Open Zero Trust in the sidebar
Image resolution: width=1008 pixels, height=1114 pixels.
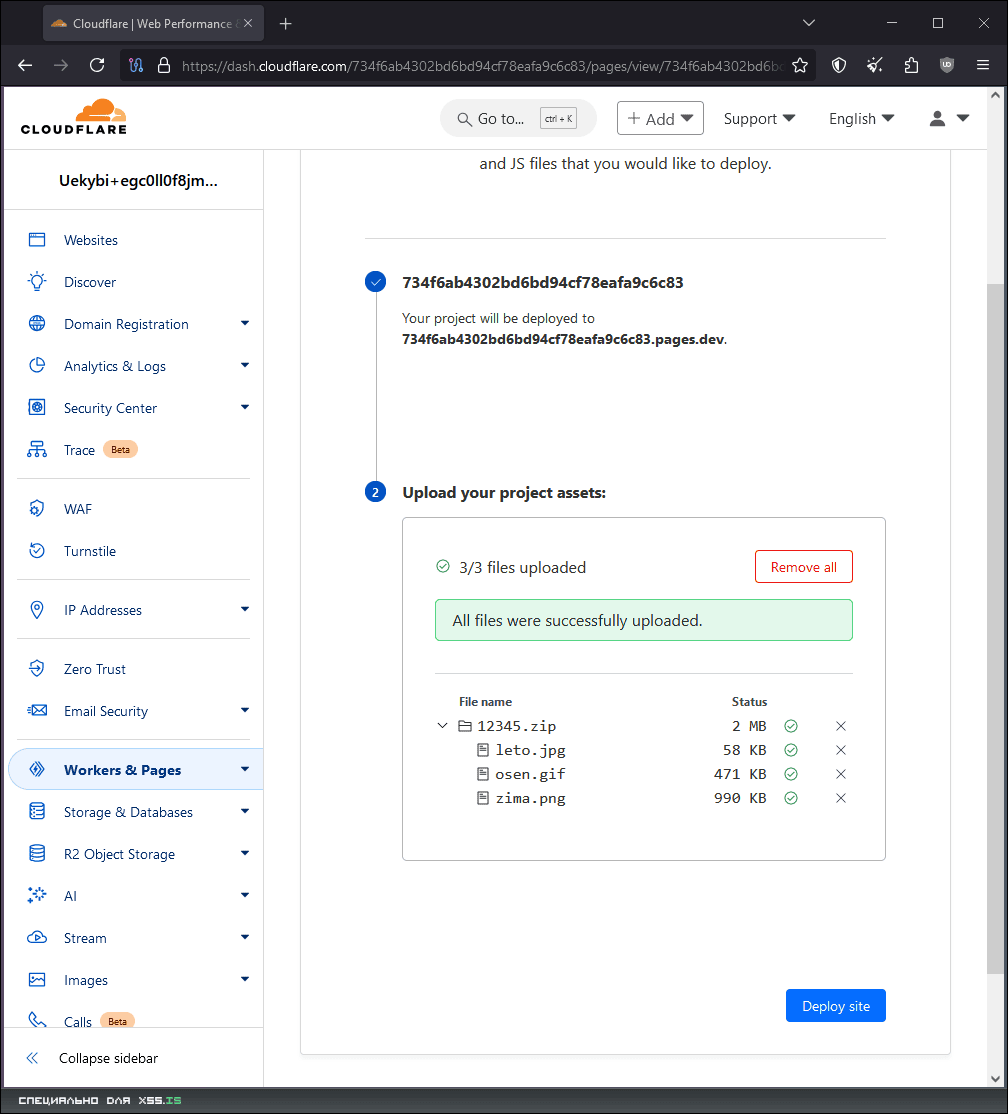[x=94, y=669]
